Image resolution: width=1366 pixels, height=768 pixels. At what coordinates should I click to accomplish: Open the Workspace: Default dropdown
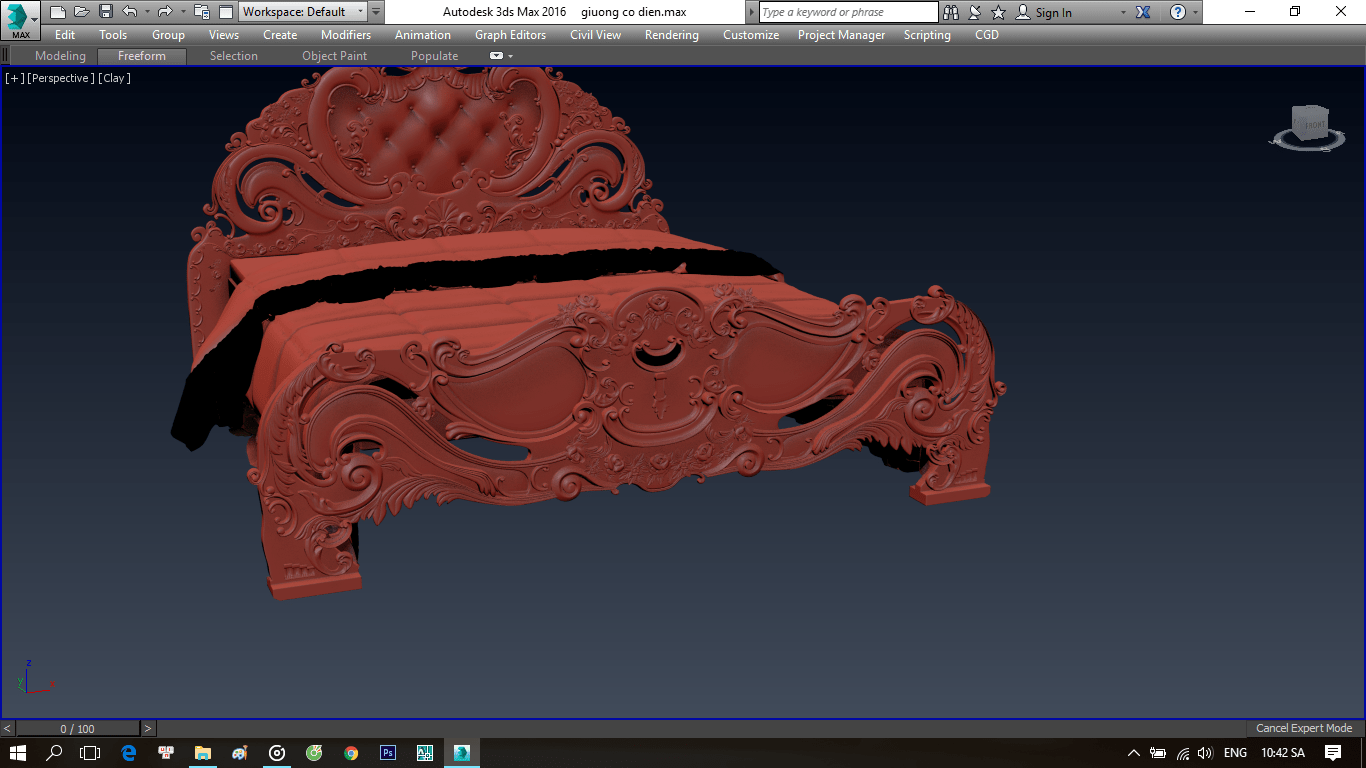click(303, 12)
